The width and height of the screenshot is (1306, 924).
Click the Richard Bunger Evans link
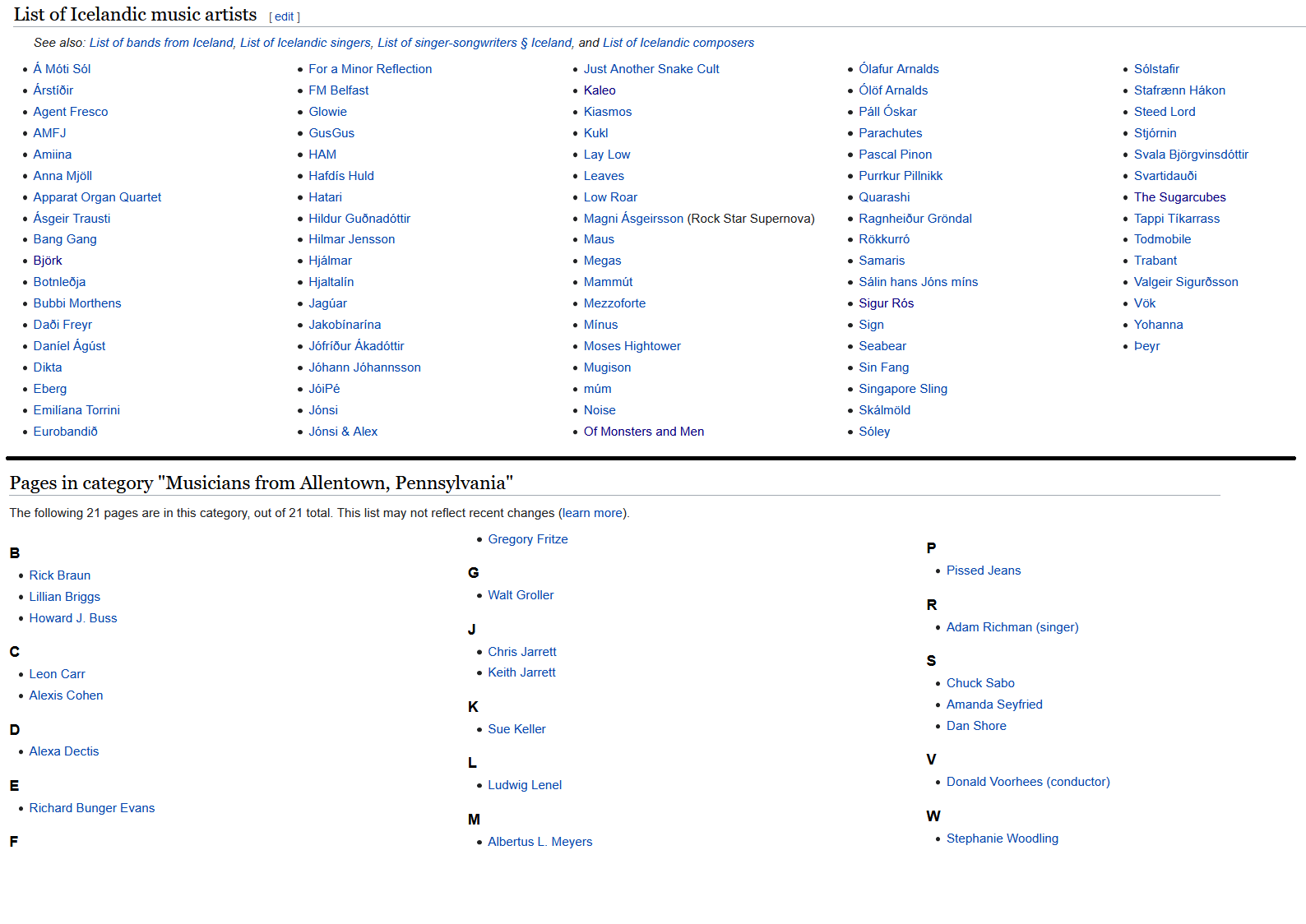point(92,808)
